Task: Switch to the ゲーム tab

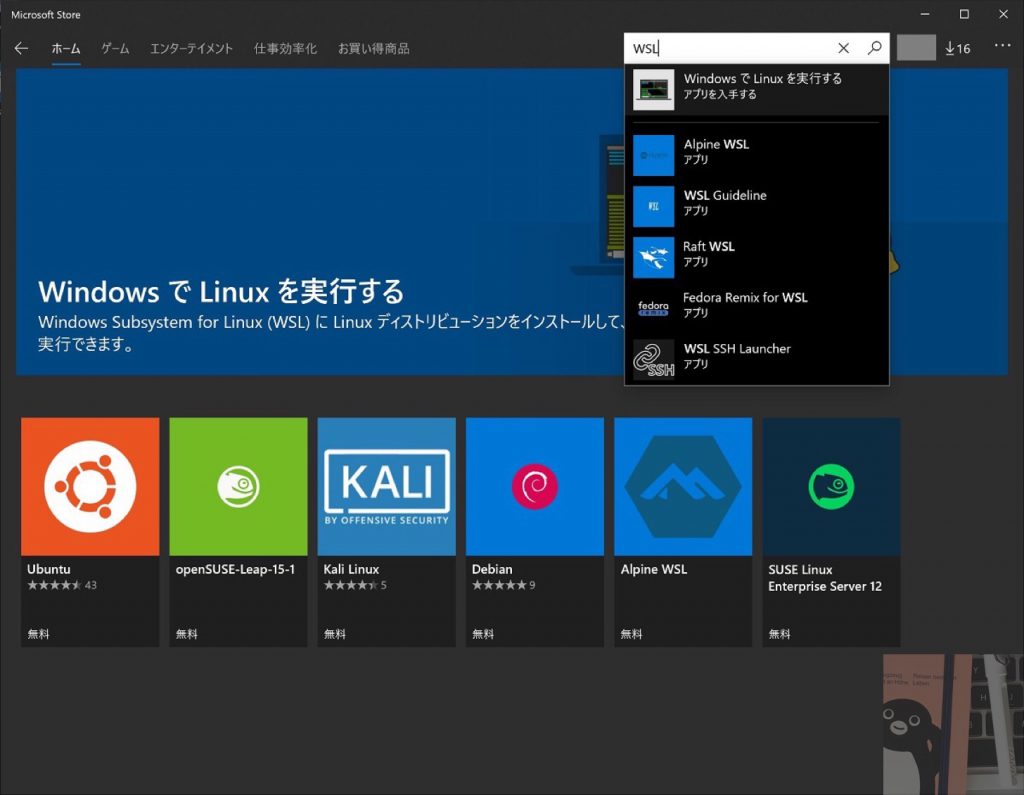Action: 115,49
